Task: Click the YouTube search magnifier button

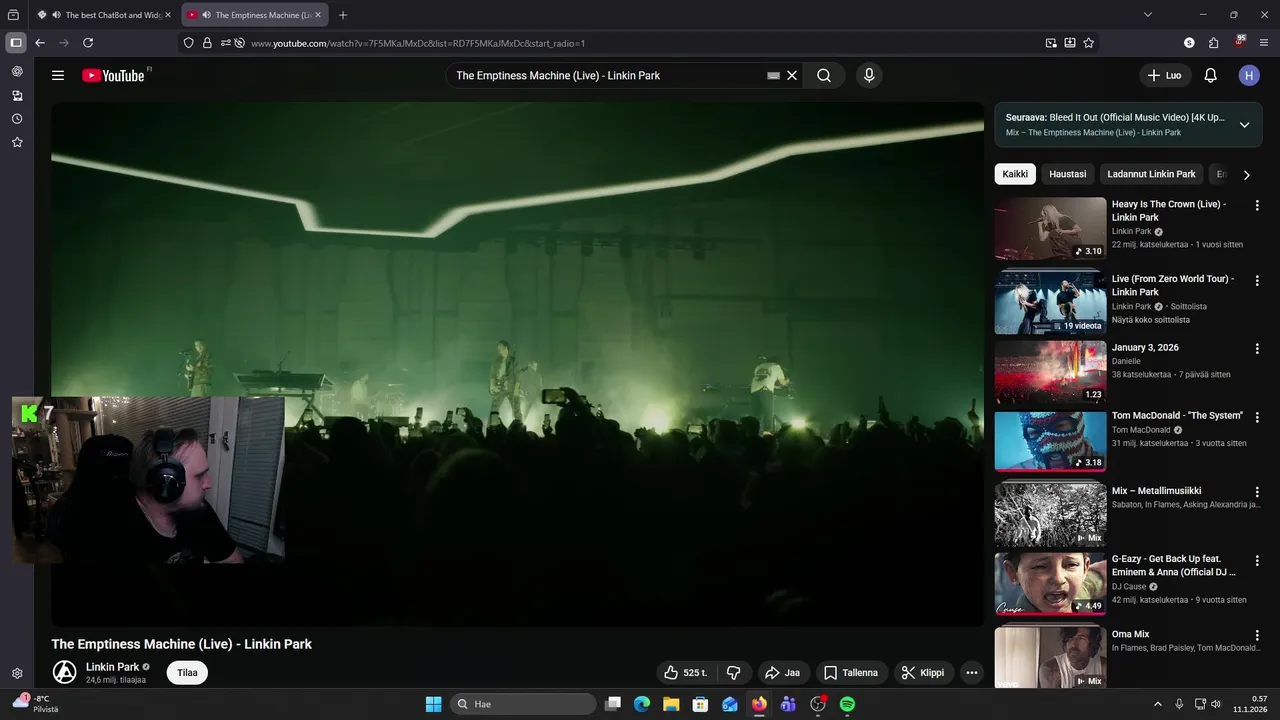Action: pos(824,75)
